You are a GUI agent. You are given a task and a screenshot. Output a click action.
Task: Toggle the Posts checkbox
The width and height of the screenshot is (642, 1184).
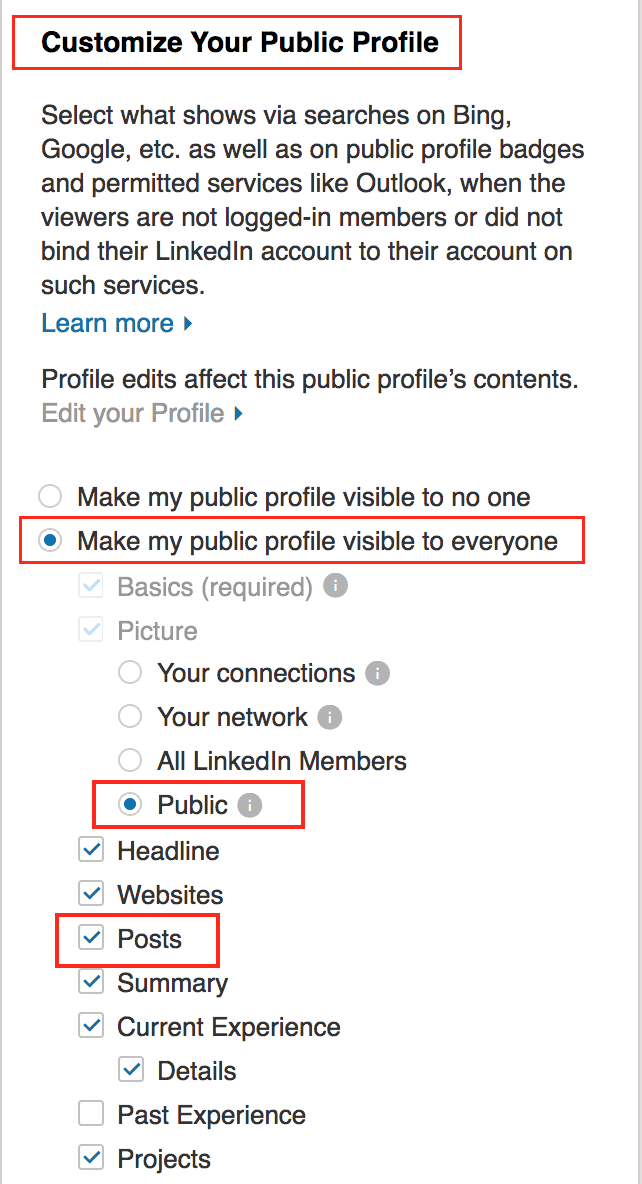coord(91,939)
